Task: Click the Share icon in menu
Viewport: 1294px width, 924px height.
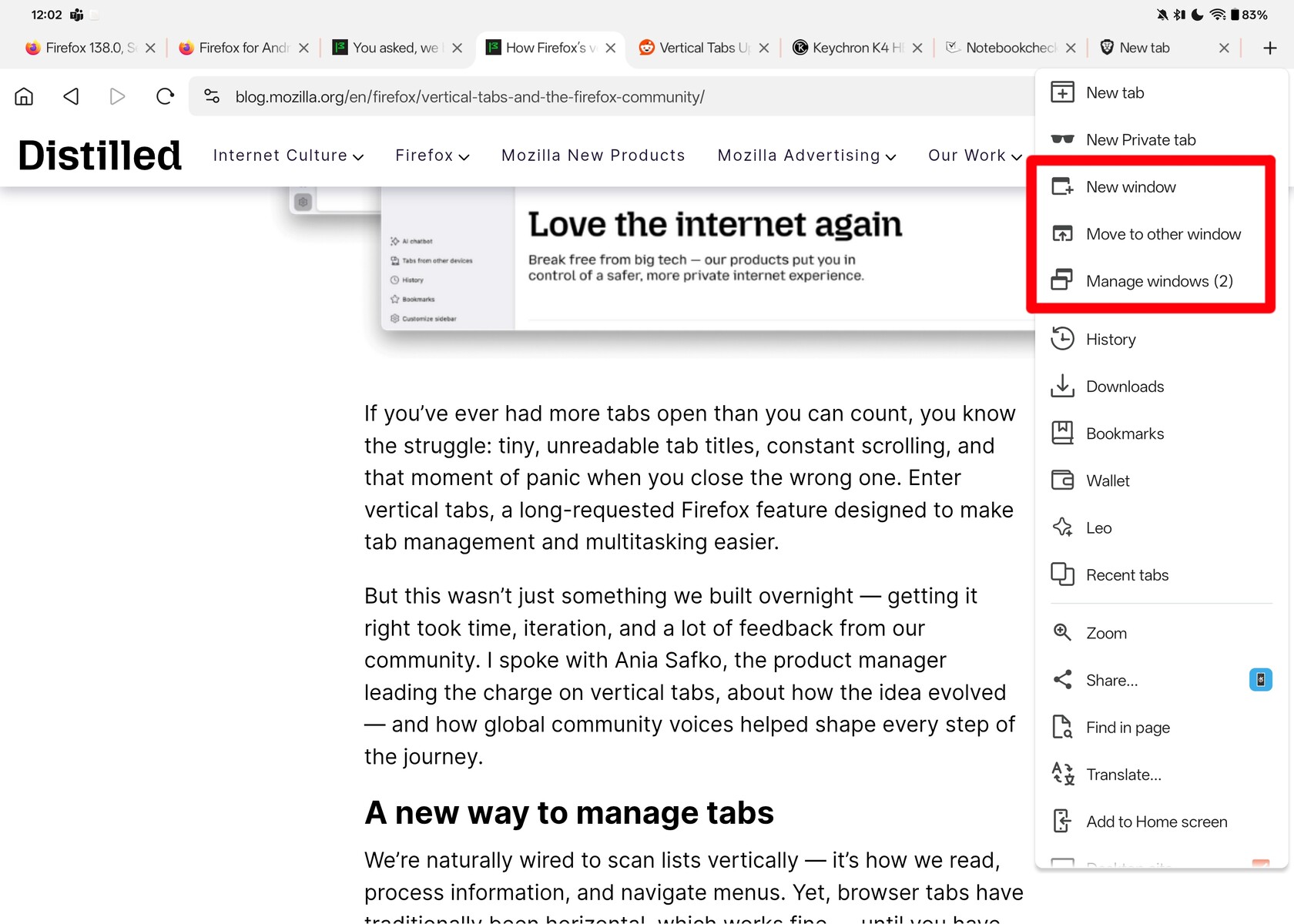Action: pos(1063,680)
